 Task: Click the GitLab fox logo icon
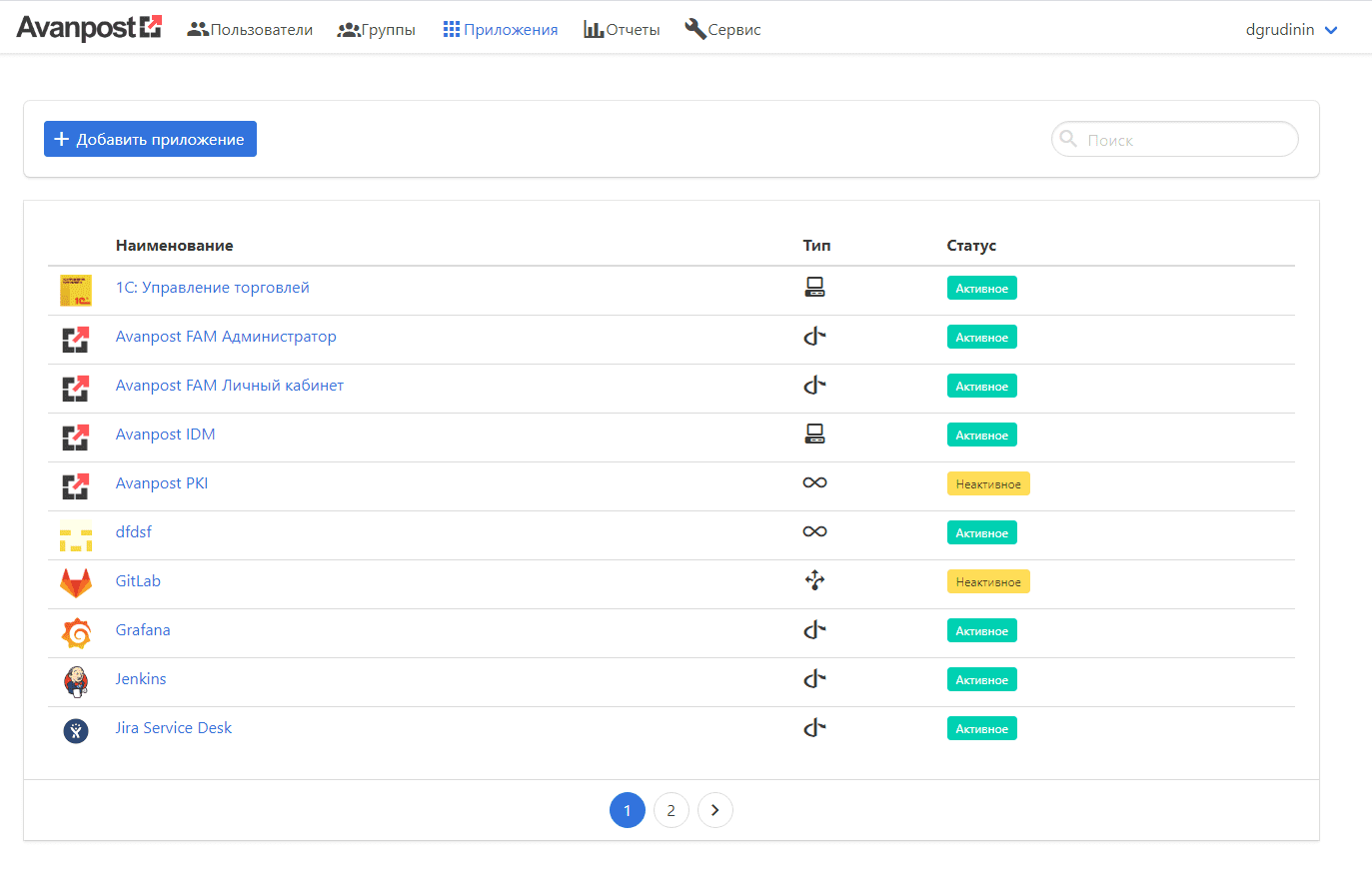coord(76,582)
